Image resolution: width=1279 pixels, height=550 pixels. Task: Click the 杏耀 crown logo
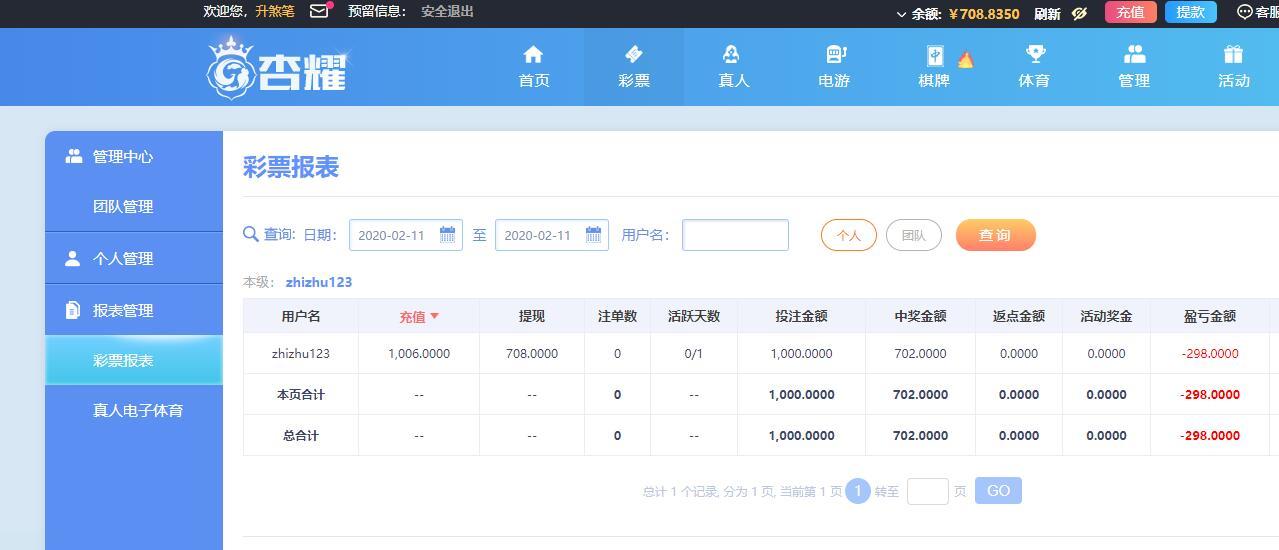276,68
